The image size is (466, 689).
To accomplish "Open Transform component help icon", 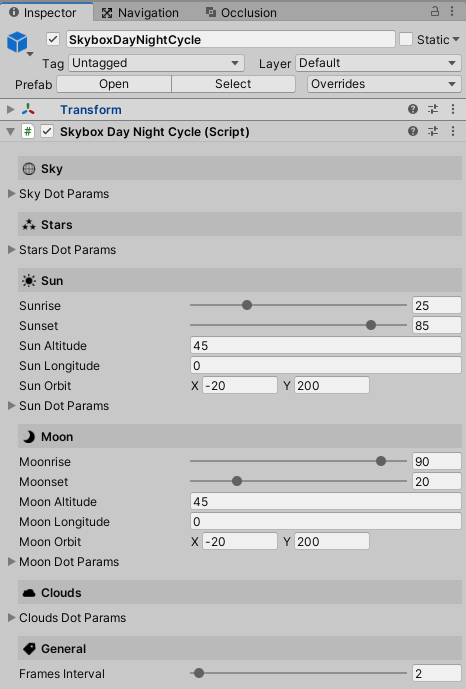I will [x=412, y=109].
